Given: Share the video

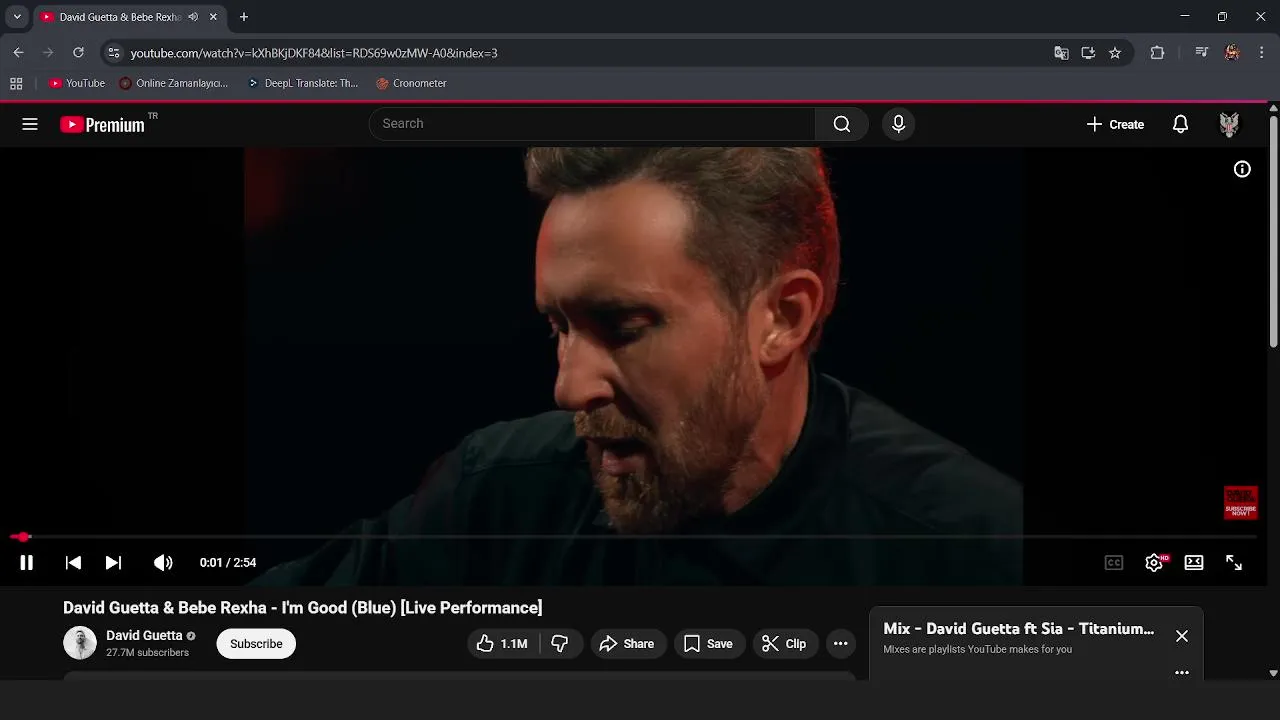Looking at the screenshot, I should click(x=627, y=644).
